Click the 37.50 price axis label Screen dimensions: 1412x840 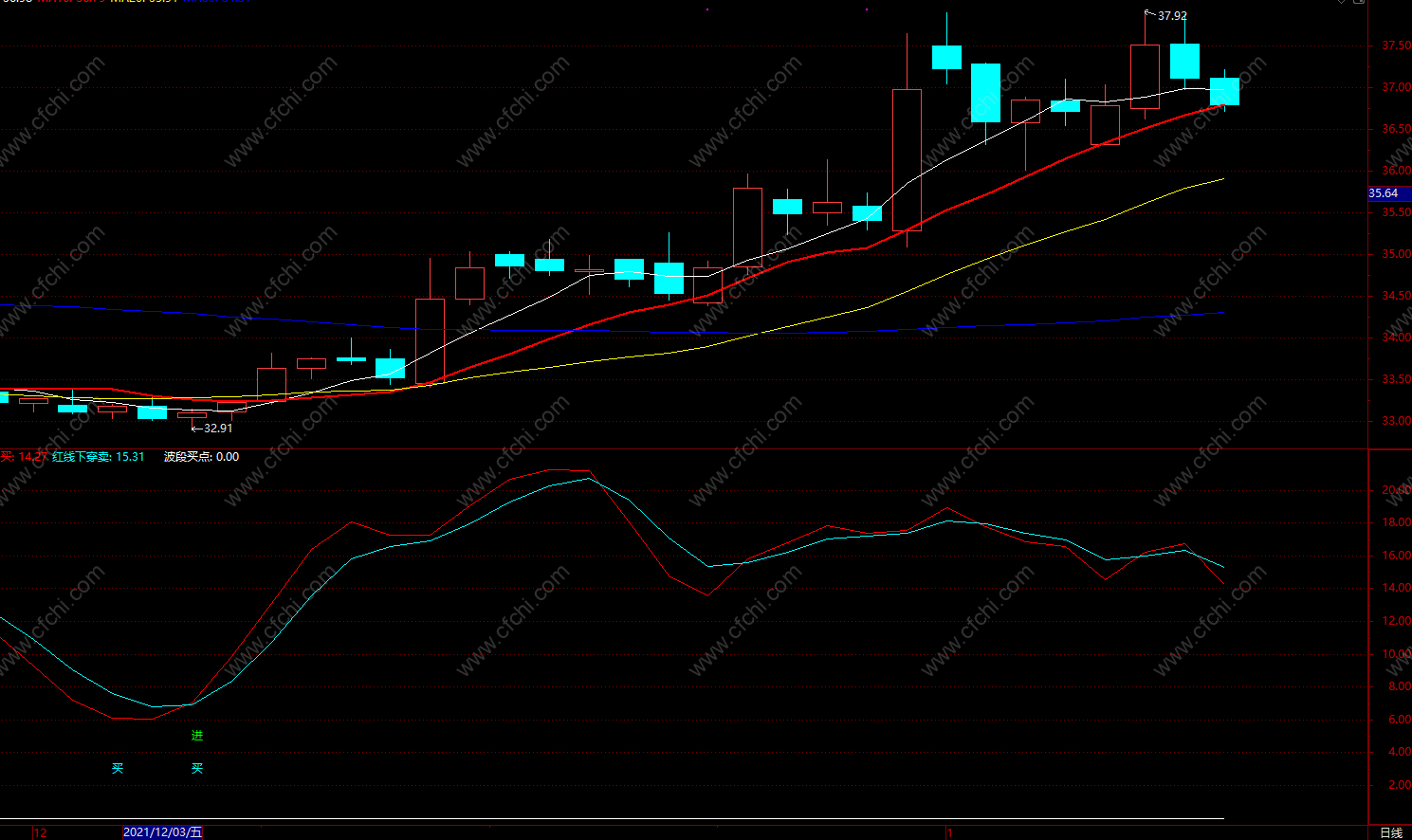tap(1395, 46)
